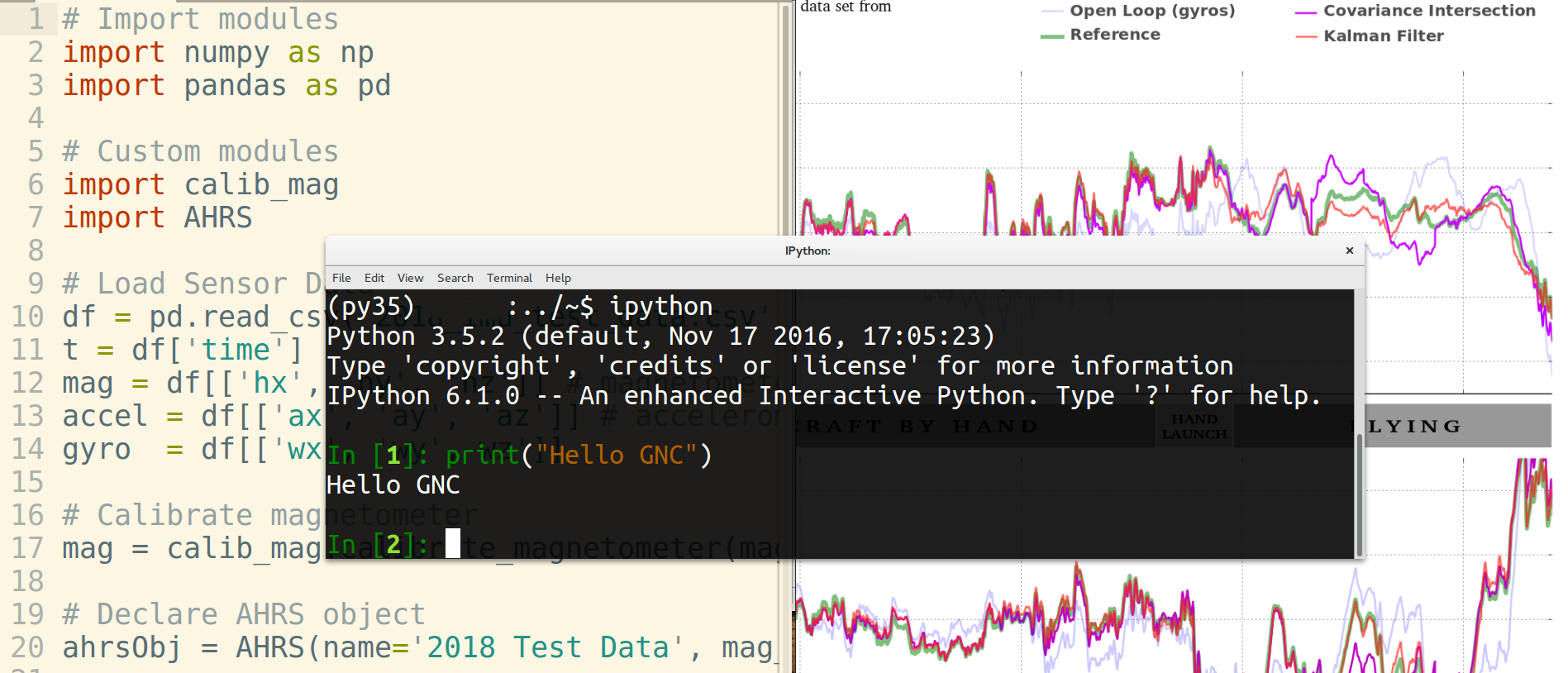Open the Edit menu in terminal window
Viewport: 1568px width, 673px height.
click(x=374, y=278)
